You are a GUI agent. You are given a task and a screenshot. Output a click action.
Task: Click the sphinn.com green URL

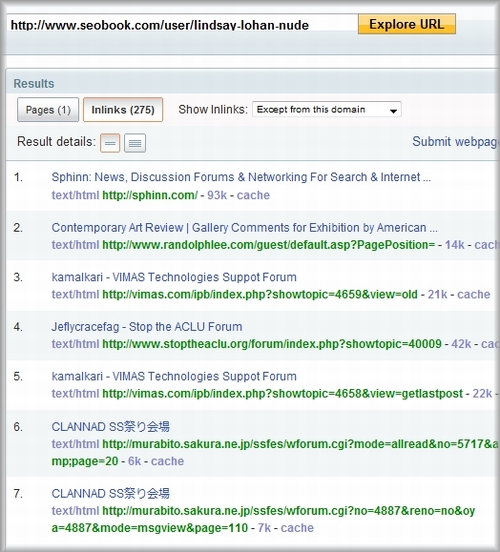tap(150, 195)
